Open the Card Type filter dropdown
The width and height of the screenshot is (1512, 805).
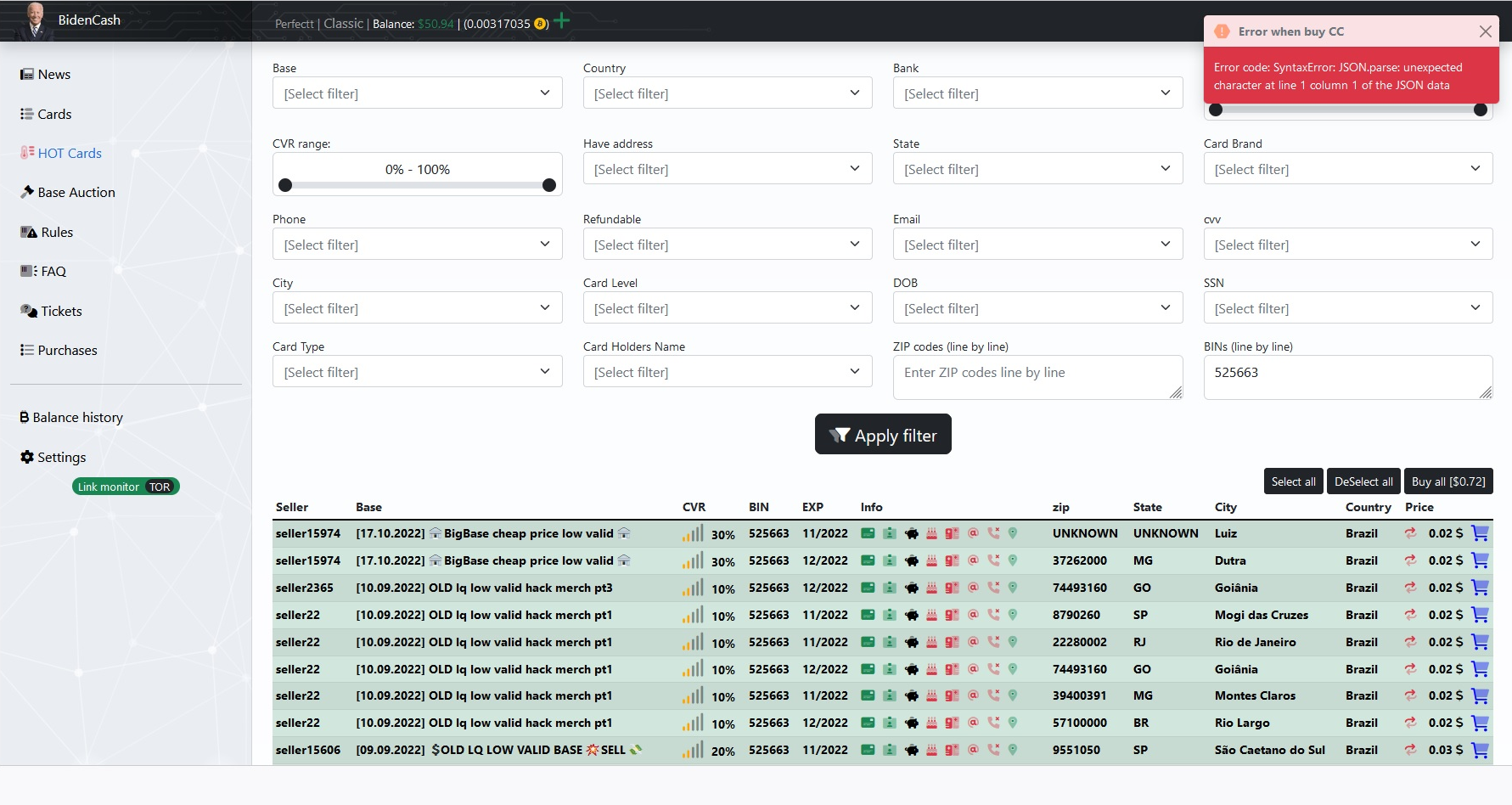click(x=417, y=371)
